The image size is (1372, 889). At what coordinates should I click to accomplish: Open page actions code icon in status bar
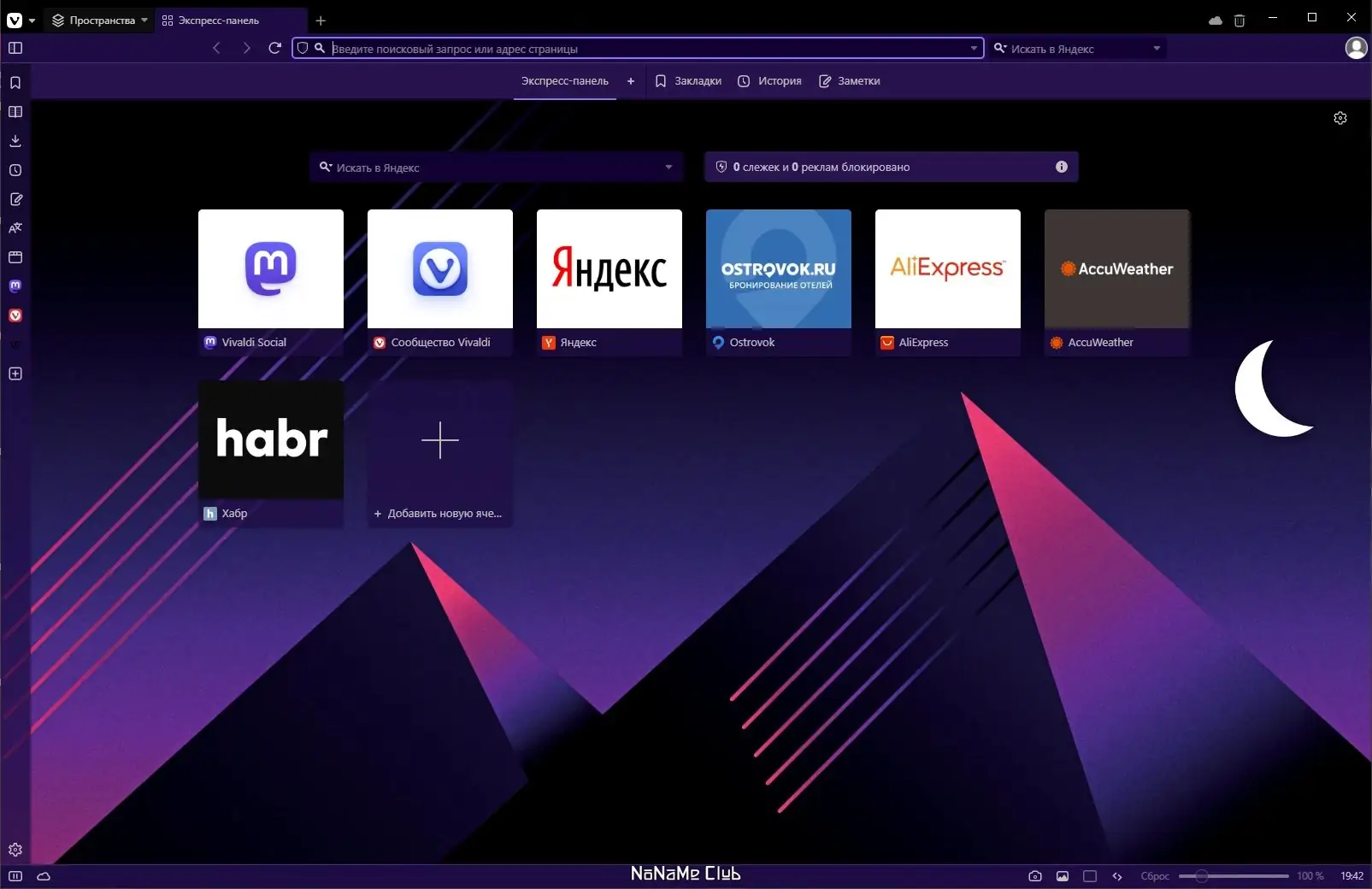[x=1117, y=876]
